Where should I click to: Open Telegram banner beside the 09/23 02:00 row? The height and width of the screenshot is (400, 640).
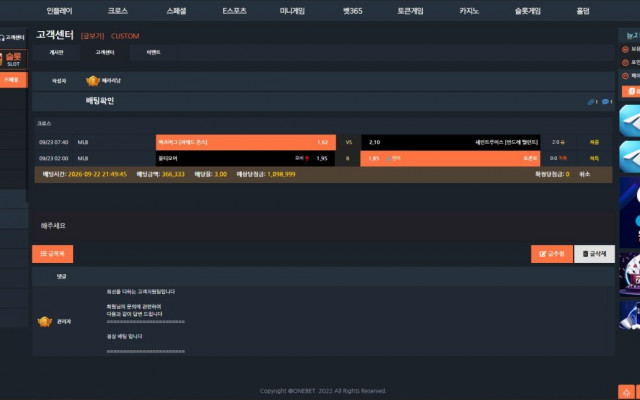pos(629,157)
